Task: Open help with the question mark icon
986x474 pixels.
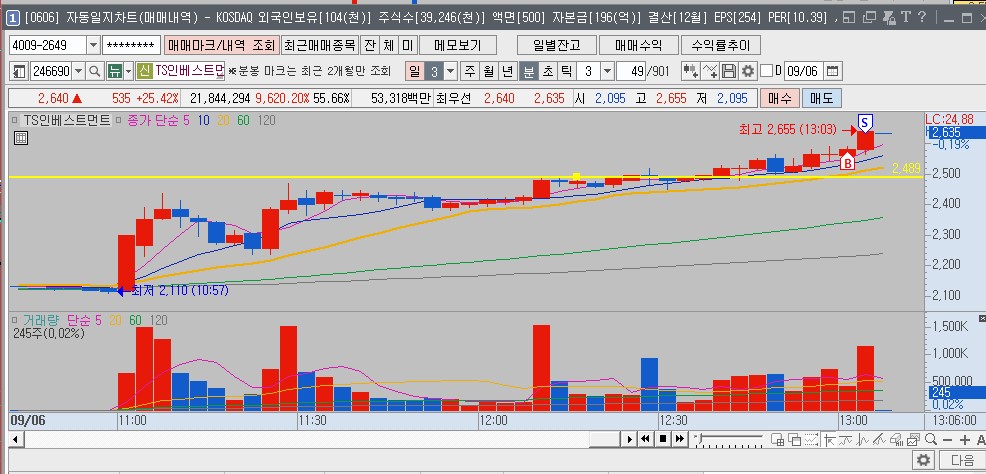Action: [x=921, y=17]
